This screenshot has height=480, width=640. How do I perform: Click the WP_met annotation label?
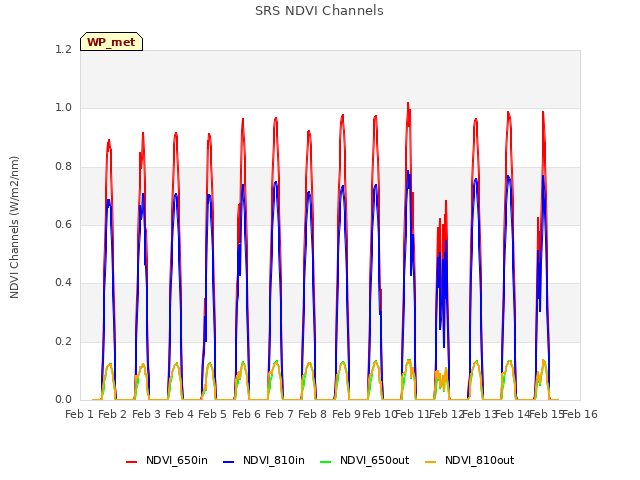click(111, 42)
